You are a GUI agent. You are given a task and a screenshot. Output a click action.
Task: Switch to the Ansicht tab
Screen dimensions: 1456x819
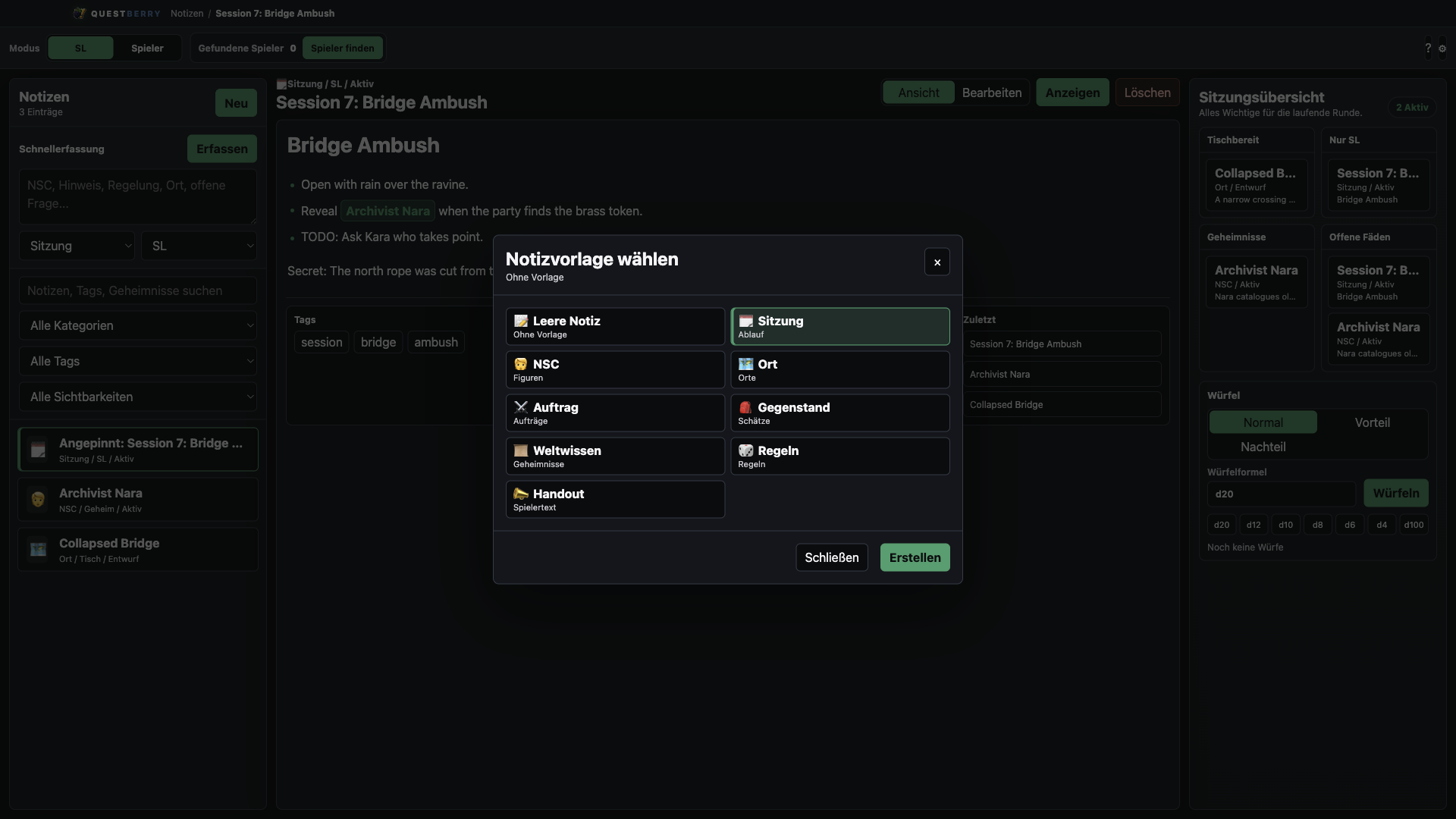pyautogui.click(x=918, y=93)
